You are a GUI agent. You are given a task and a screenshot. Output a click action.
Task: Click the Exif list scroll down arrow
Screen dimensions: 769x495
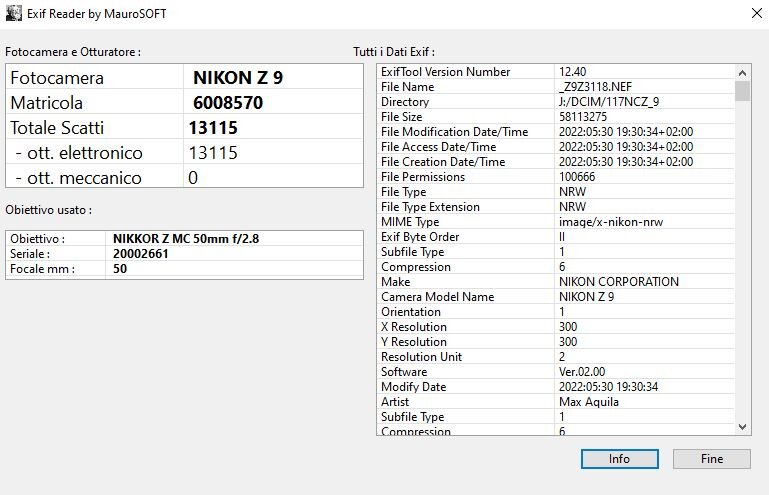pyautogui.click(x=743, y=427)
